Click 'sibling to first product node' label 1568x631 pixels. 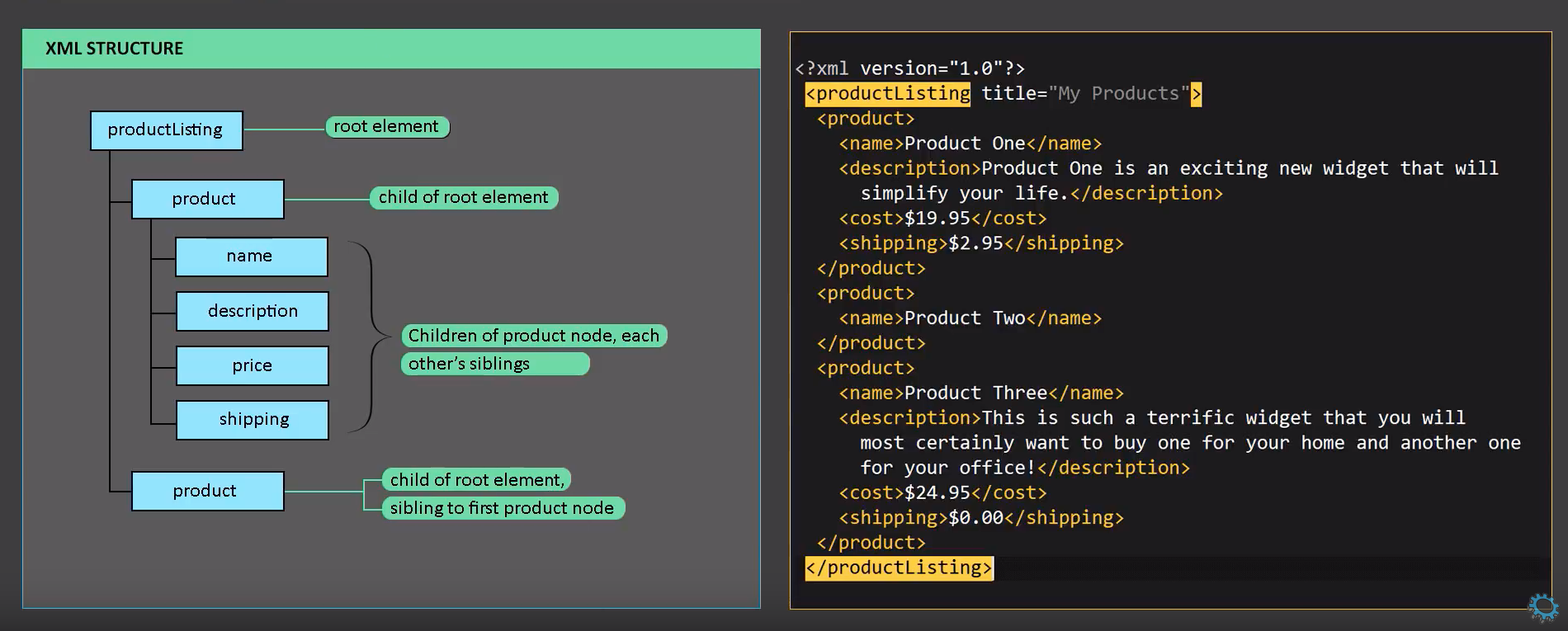tap(503, 508)
